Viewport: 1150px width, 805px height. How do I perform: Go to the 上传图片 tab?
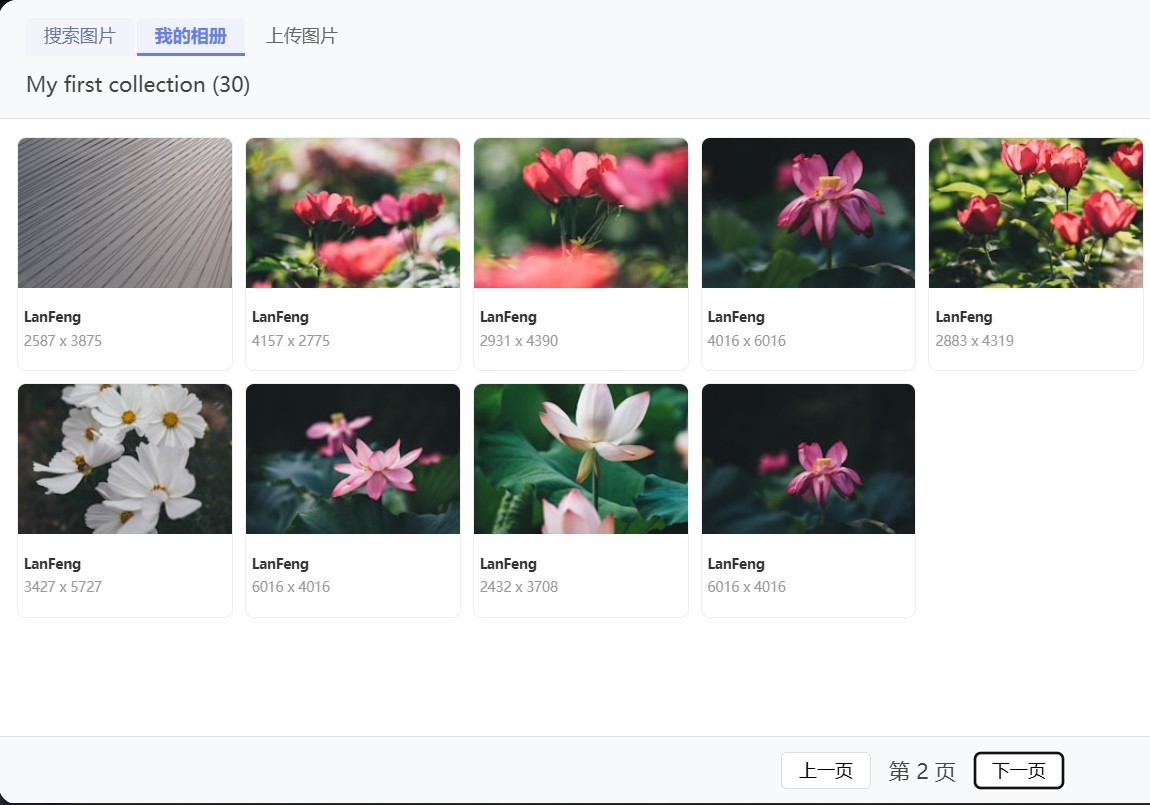pos(301,37)
